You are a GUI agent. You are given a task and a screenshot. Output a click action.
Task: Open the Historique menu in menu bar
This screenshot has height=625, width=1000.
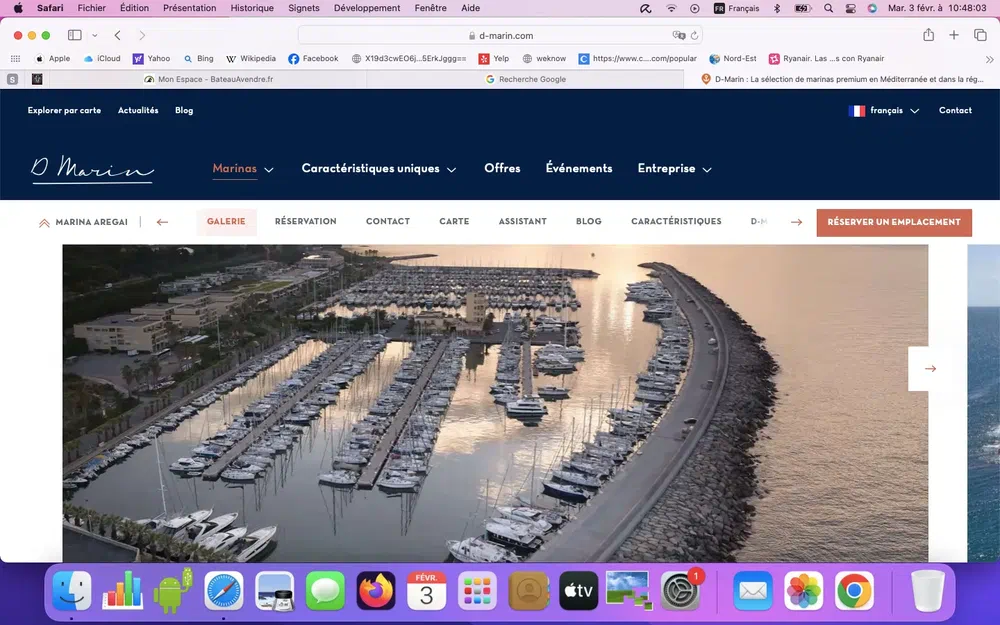coord(252,8)
